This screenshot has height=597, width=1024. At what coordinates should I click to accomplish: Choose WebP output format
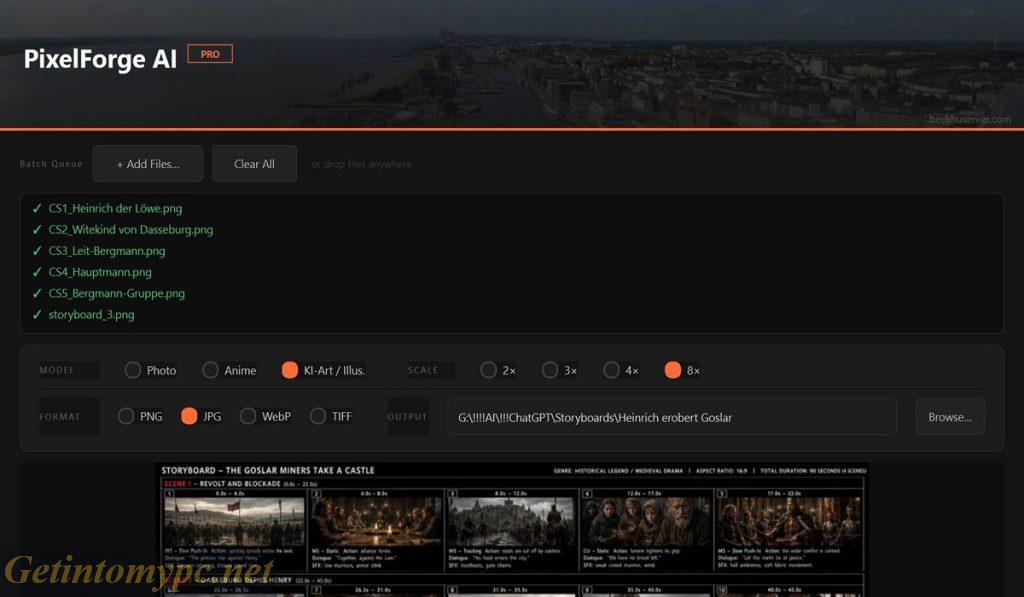248,416
